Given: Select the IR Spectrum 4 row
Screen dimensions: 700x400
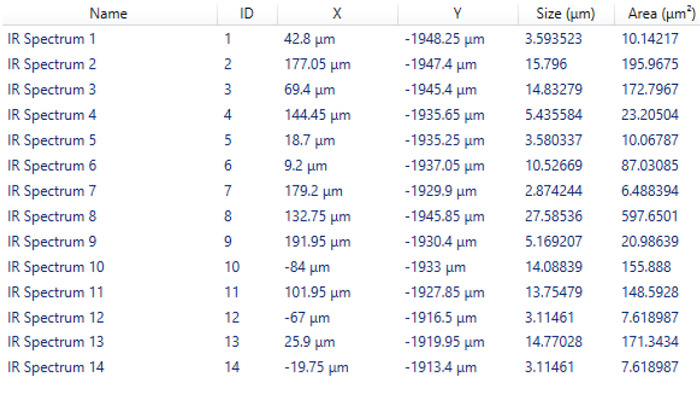Looking at the screenshot, I should (350, 115).
